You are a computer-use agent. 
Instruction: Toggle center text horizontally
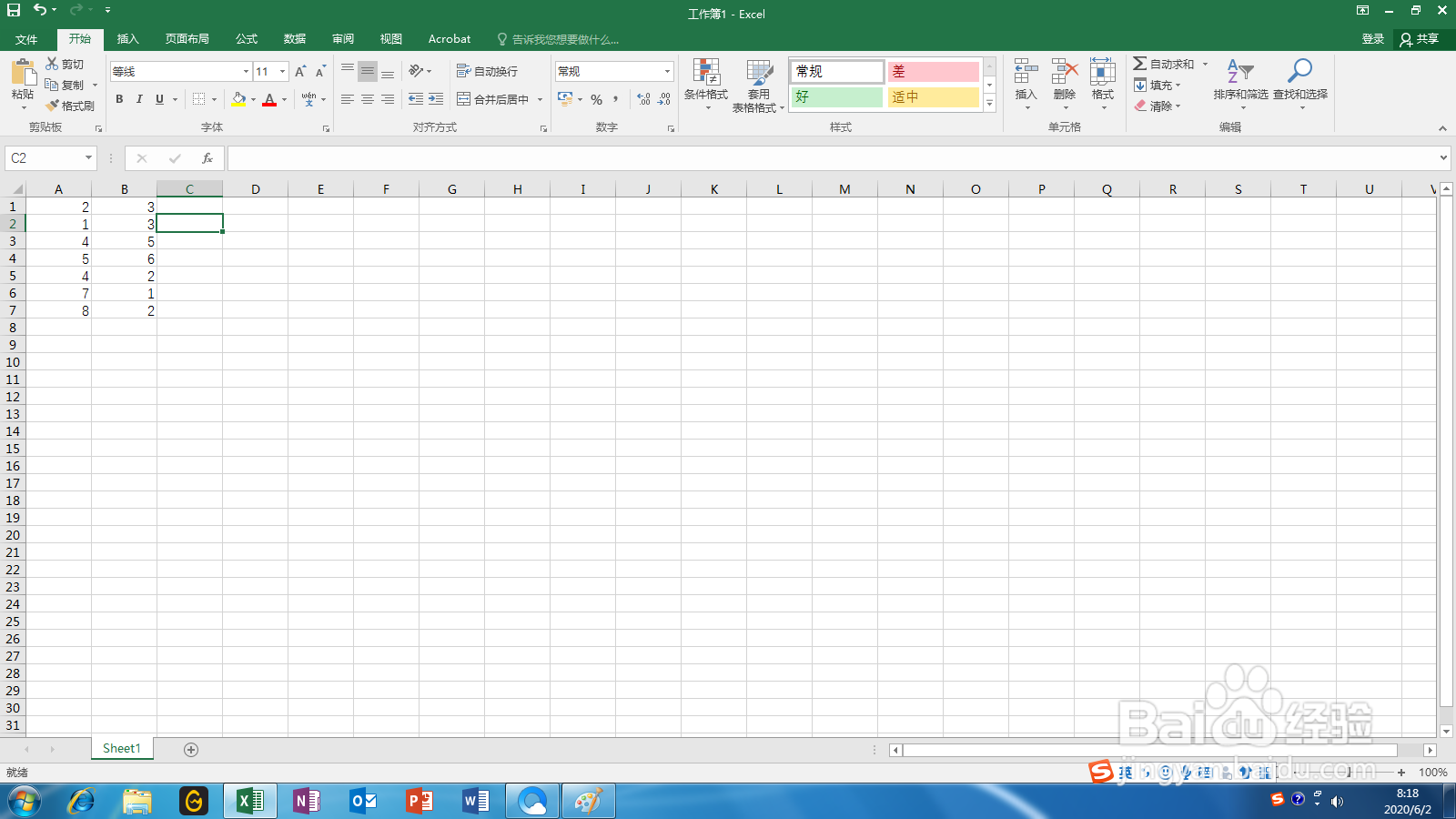tap(368, 99)
